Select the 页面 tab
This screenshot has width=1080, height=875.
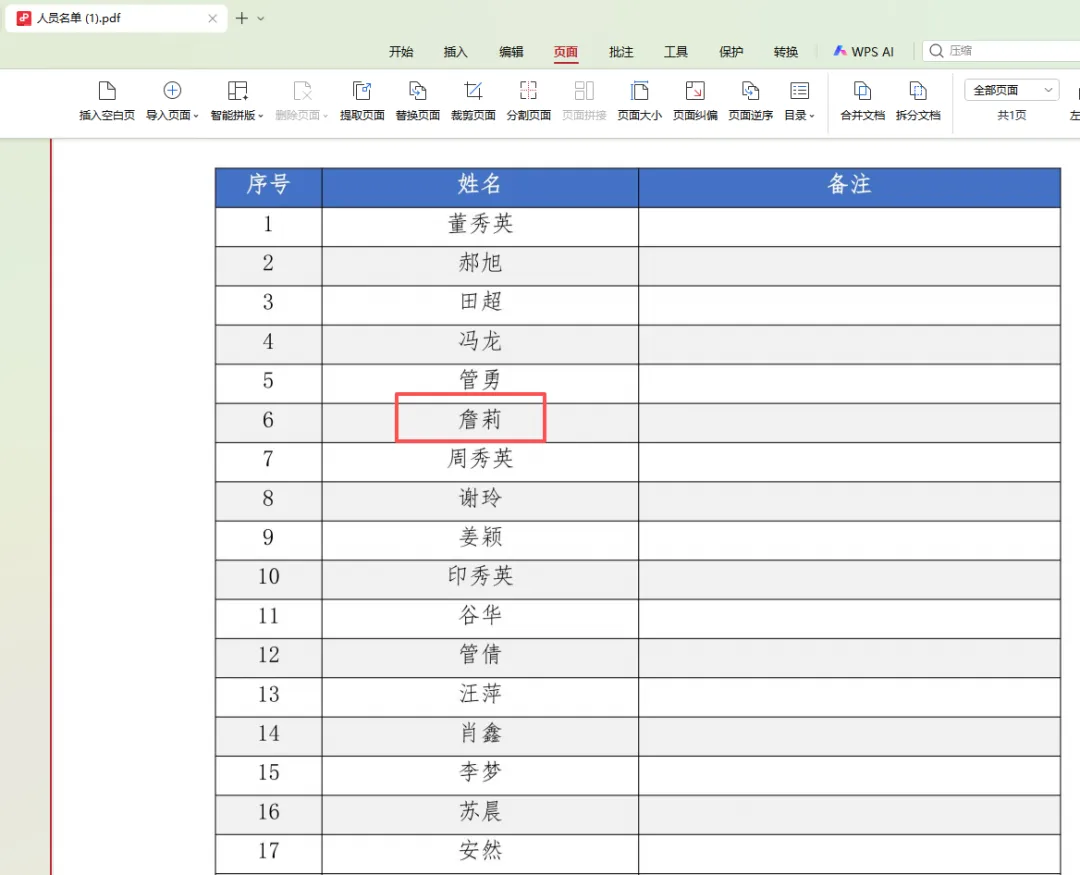tap(566, 52)
